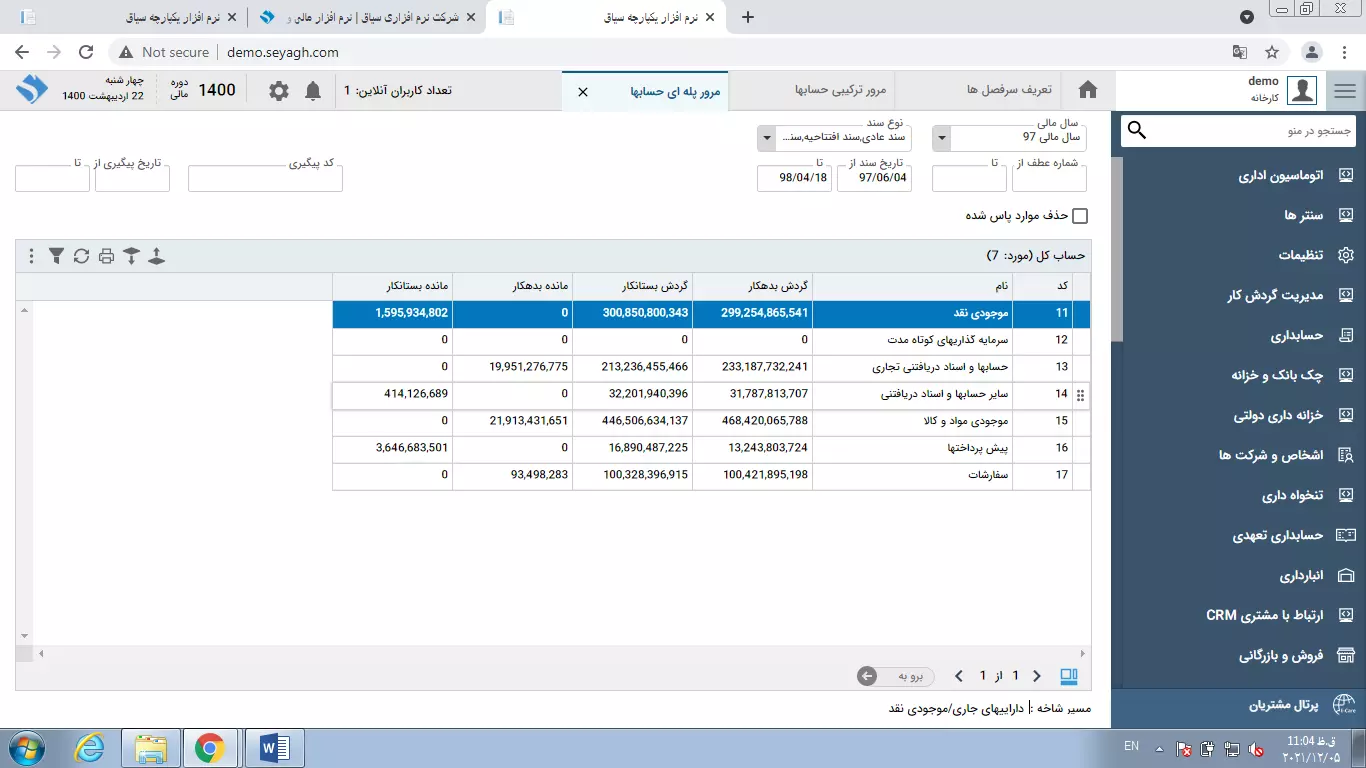The image size is (1366, 768).
Task: Click the برو به go-to-page arrow button
Action: tap(868, 676)
